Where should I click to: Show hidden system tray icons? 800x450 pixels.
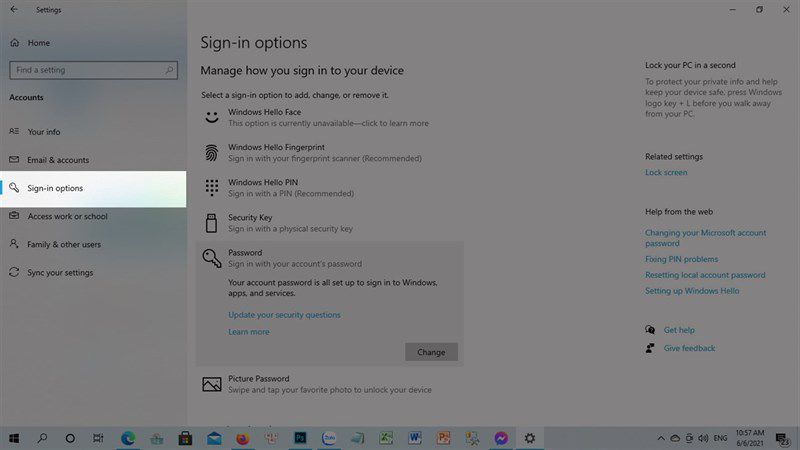tap(661, 438)
